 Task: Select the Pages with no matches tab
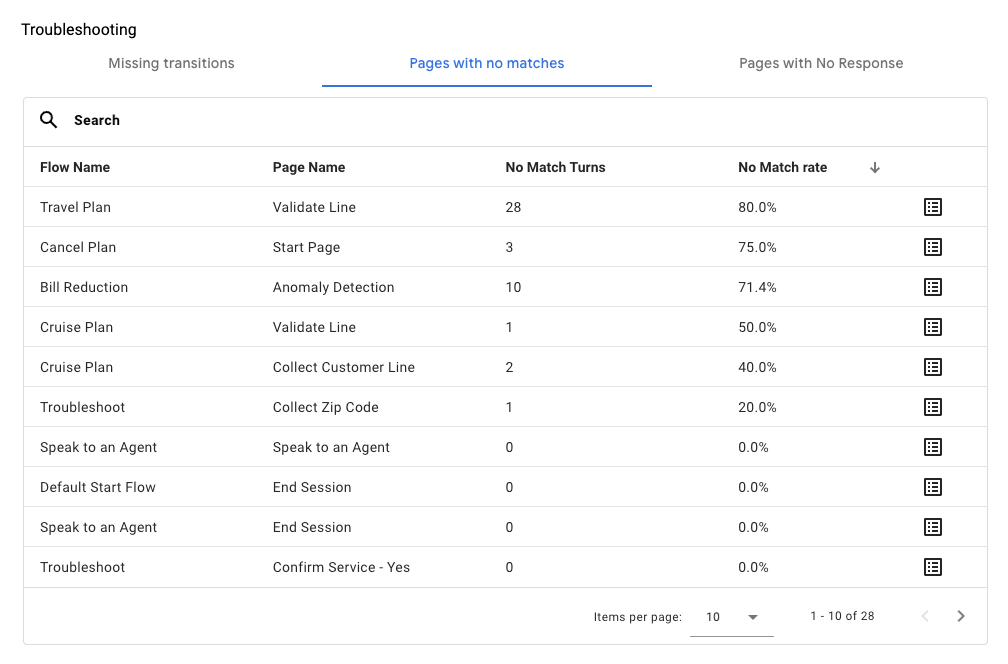pos(487,63)
